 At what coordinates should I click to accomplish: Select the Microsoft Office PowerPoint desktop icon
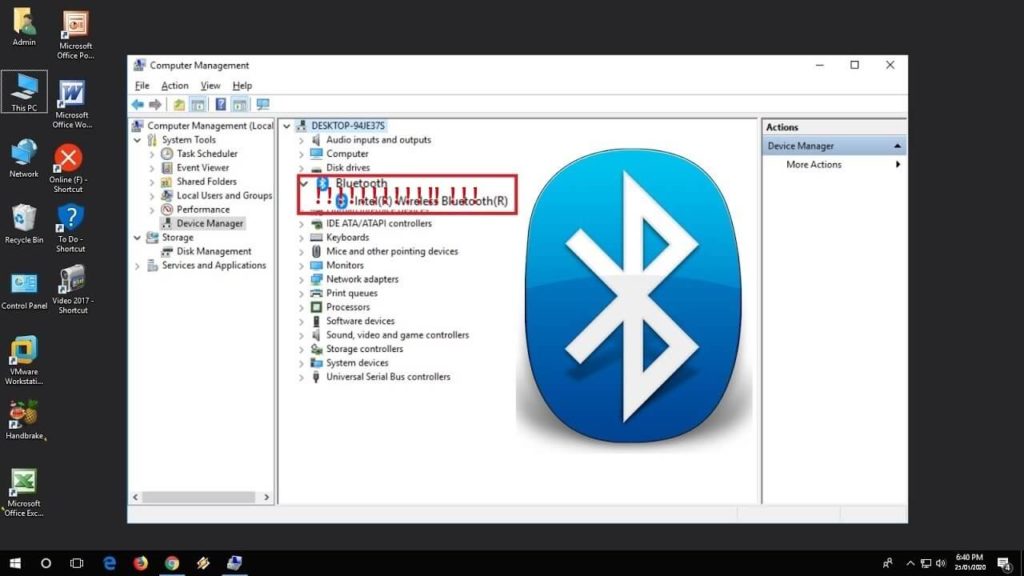point(75,35)
